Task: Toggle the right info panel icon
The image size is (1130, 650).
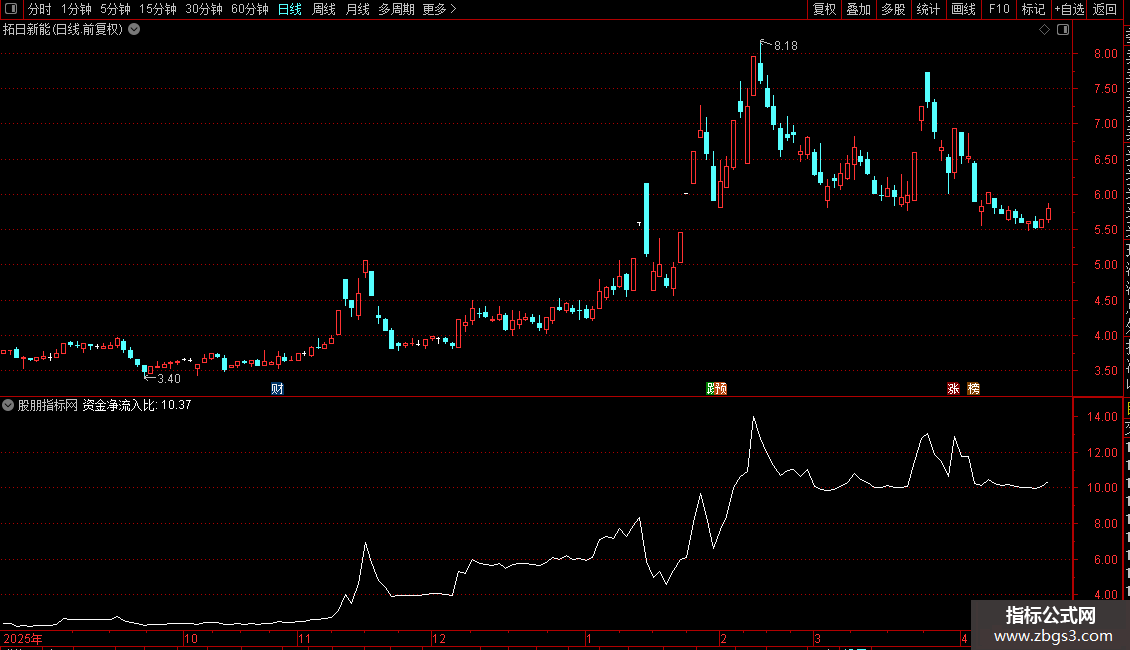Action: point(1063,30)
